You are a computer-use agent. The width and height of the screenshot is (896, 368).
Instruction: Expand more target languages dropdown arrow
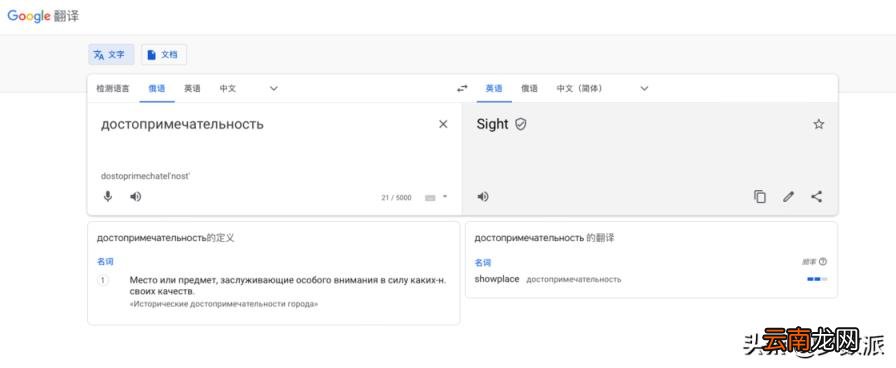(644, 89)
